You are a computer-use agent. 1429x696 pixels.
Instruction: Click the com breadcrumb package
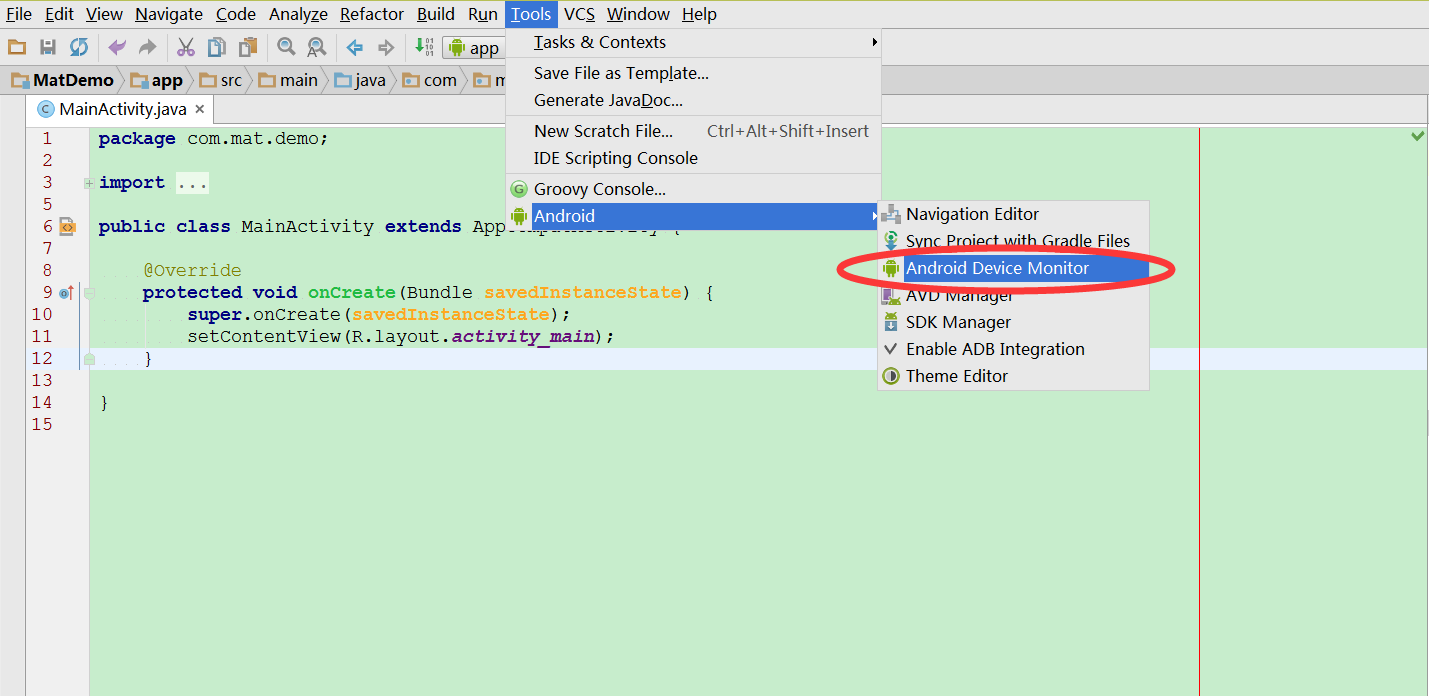point(430,80)
